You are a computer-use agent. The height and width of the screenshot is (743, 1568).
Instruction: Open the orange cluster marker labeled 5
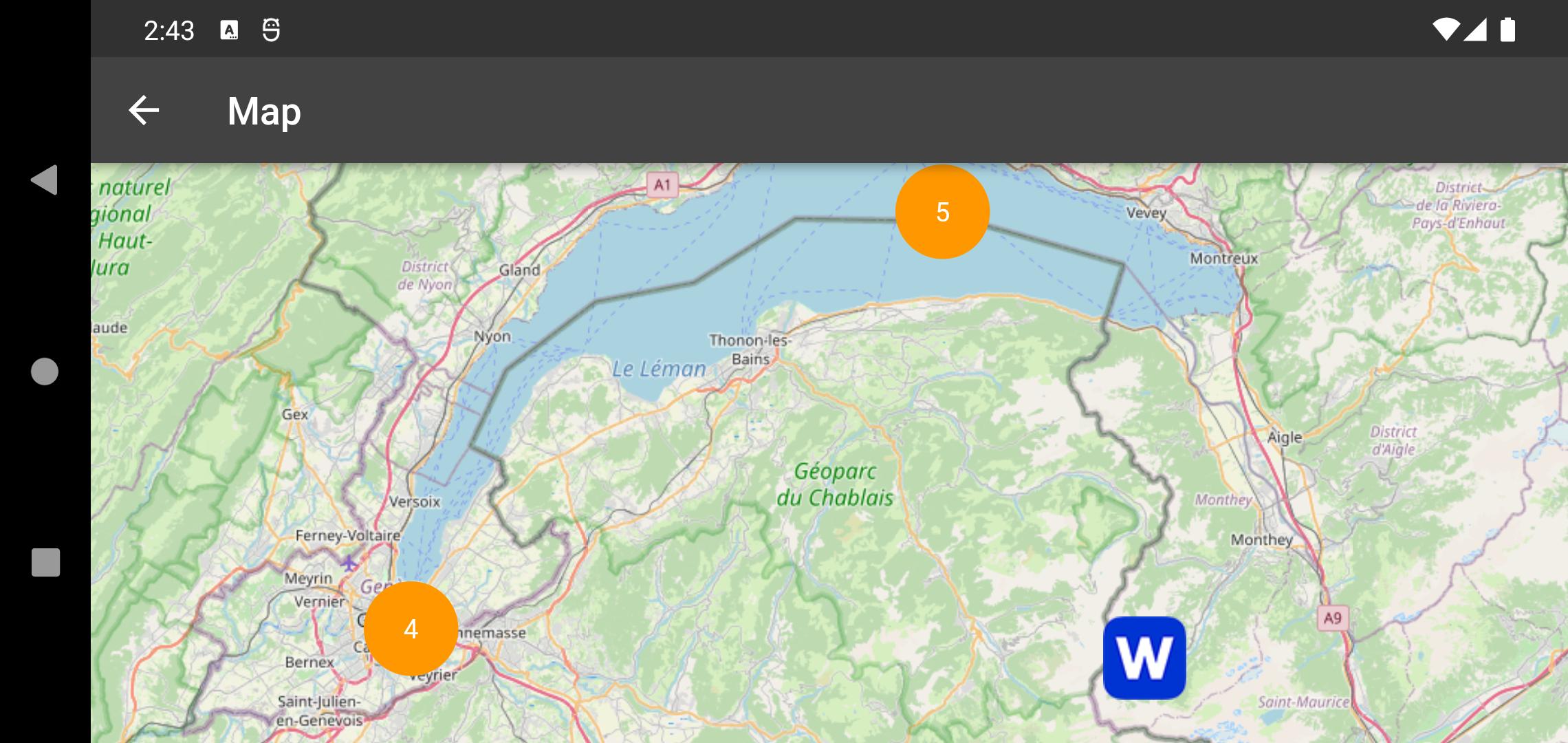(x=942, y=212)
